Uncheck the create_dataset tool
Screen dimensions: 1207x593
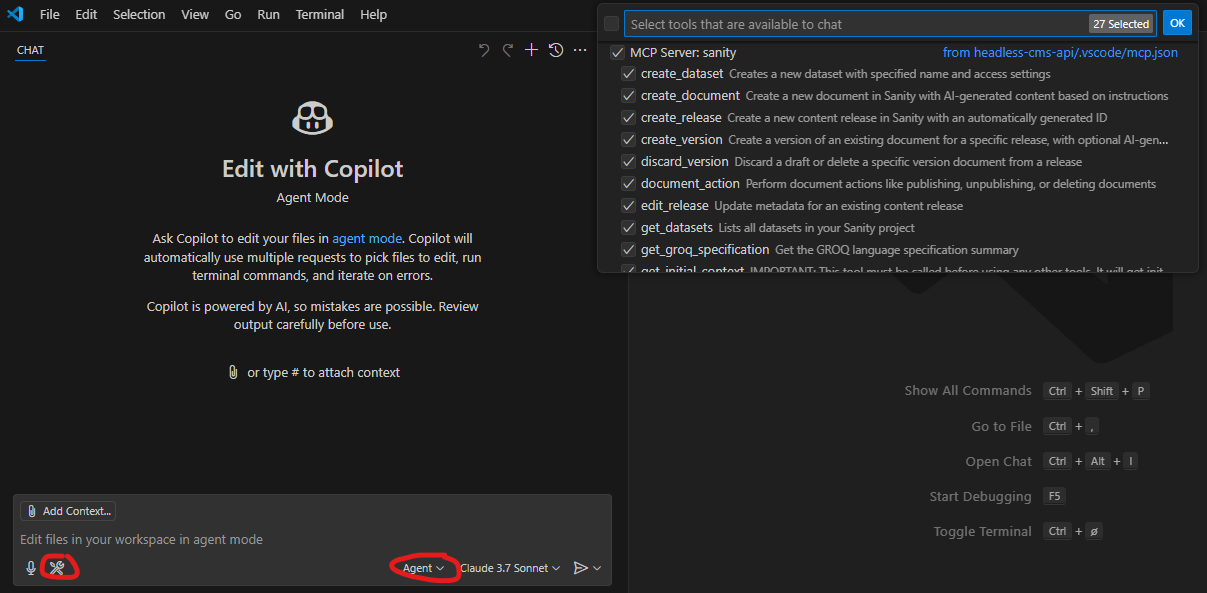pyautogui.click(x=627, y=73)
